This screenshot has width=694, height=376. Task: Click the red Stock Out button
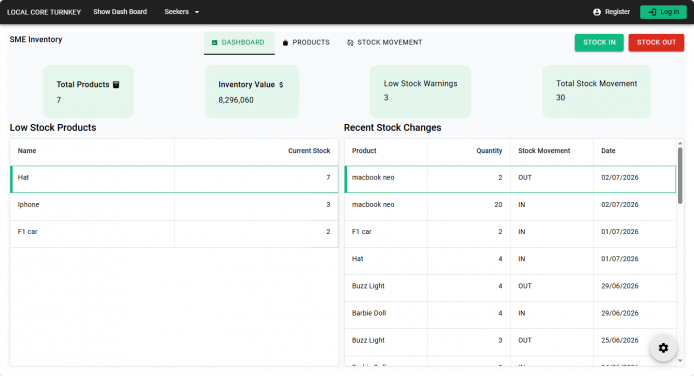656,42
